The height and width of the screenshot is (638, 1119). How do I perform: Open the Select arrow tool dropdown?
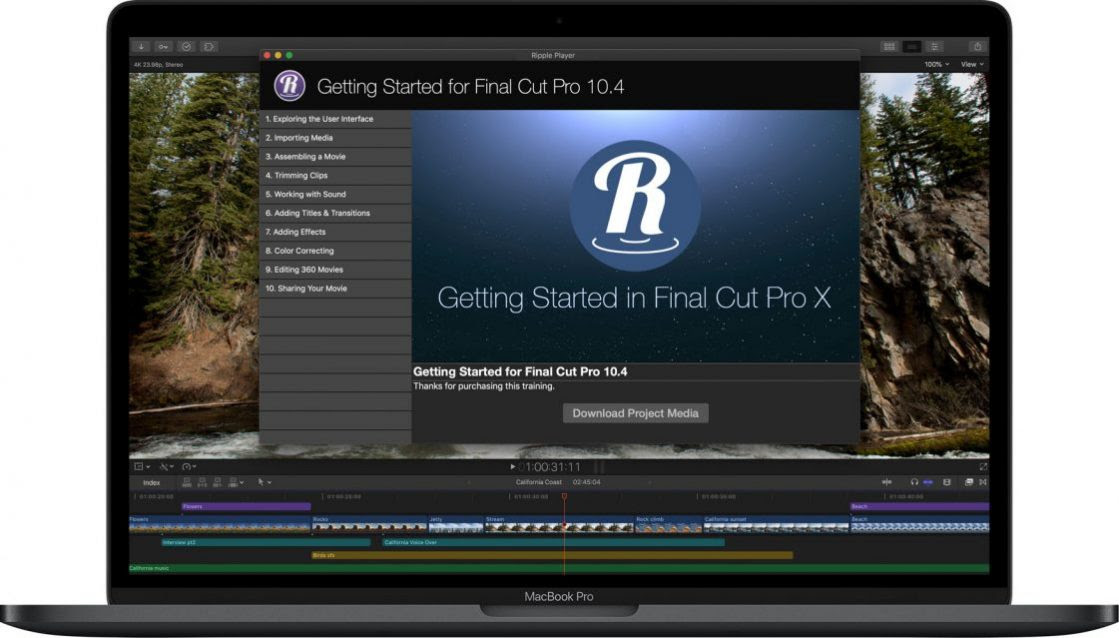265,483
